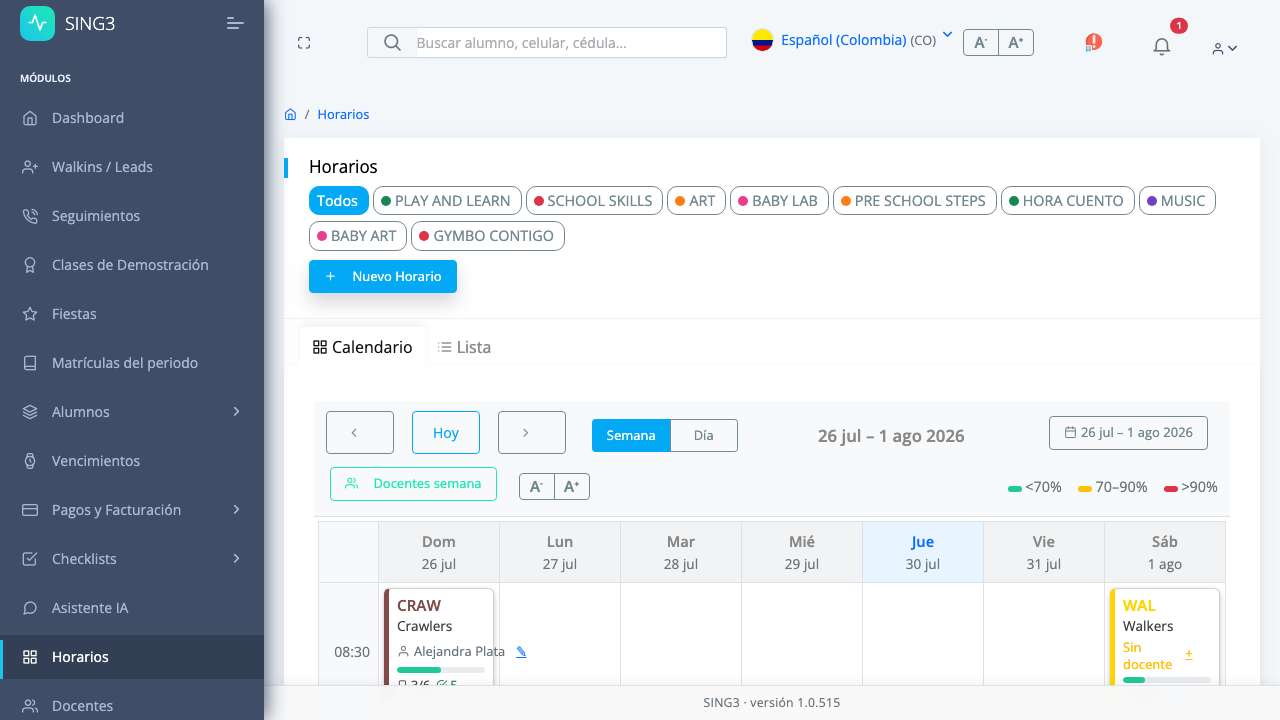The width and height of the screenshot is (1280, 720).
Task: Click the home breadcrumb icon
Action: [x=290, y=114]
